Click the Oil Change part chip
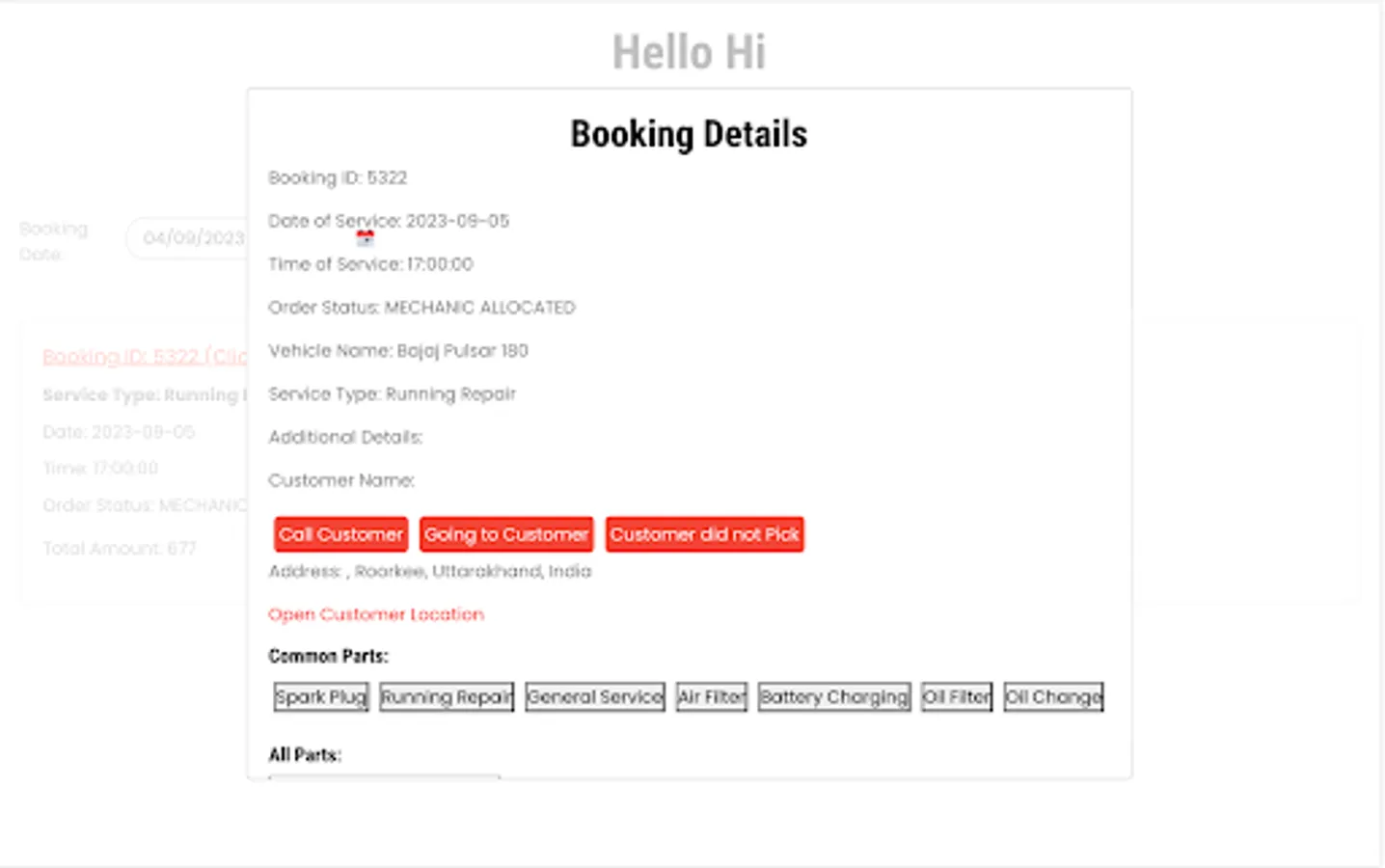The height and width of the screenshot is (868, 1385). [1052, 696]
